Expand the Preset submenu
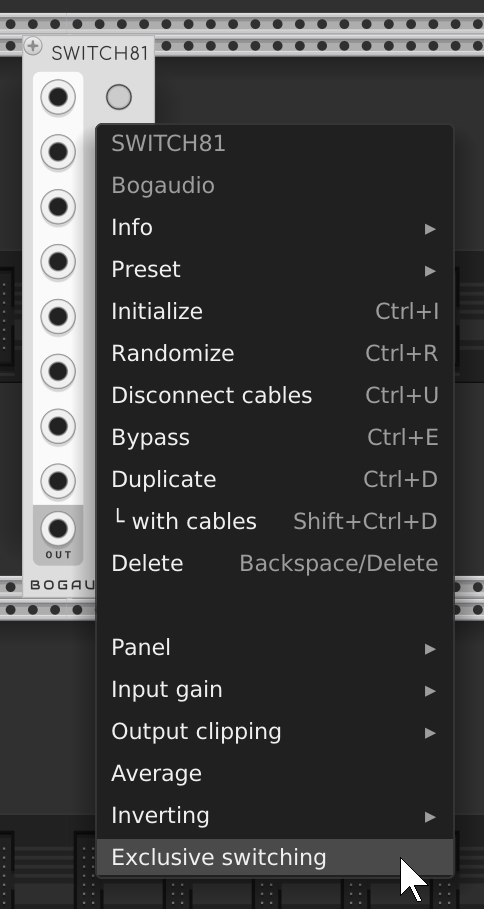Screen dimensions: 484x909 [275, 270]
